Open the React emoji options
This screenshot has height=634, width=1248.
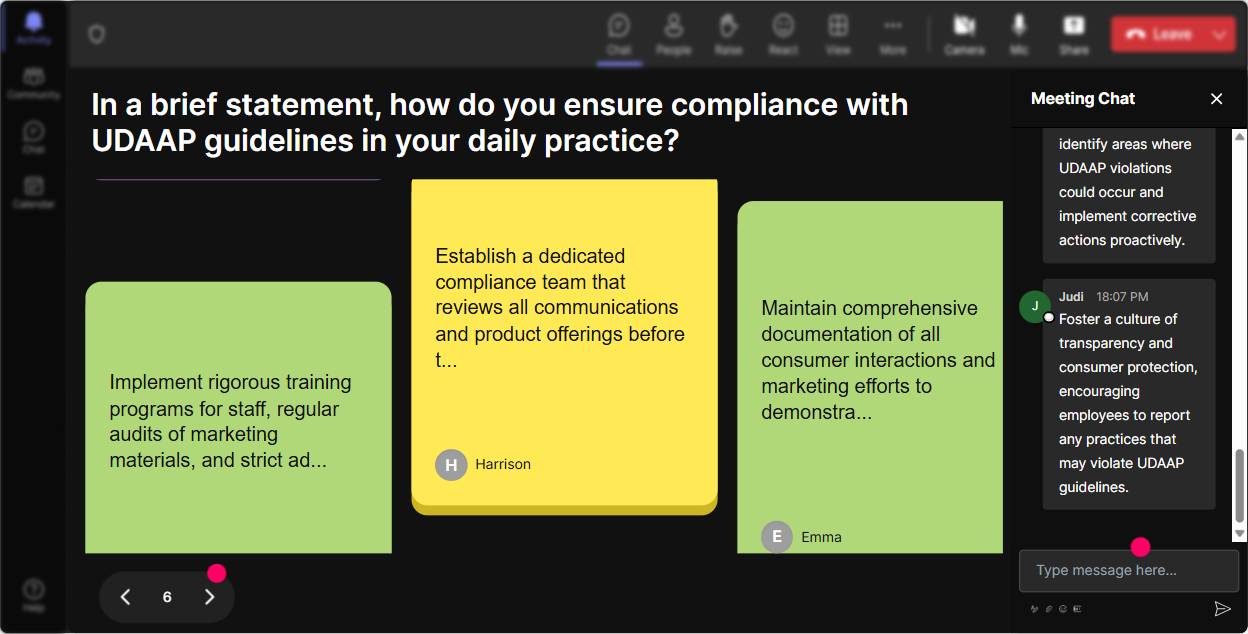783,35
